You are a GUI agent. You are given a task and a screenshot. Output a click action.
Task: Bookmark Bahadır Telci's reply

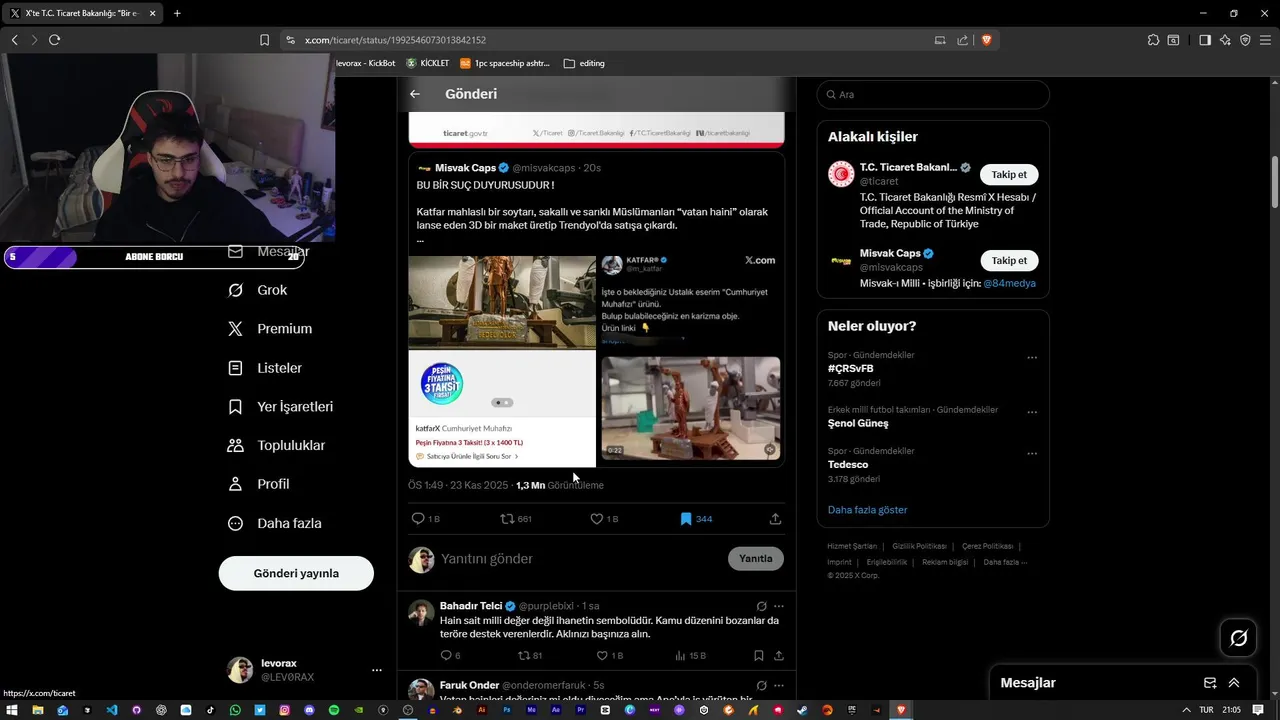tap(758, 656)
